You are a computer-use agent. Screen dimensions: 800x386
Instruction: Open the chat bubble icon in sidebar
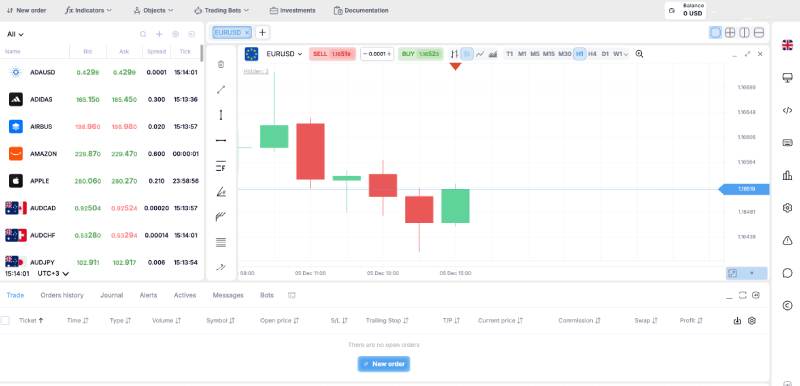(787, 273)
